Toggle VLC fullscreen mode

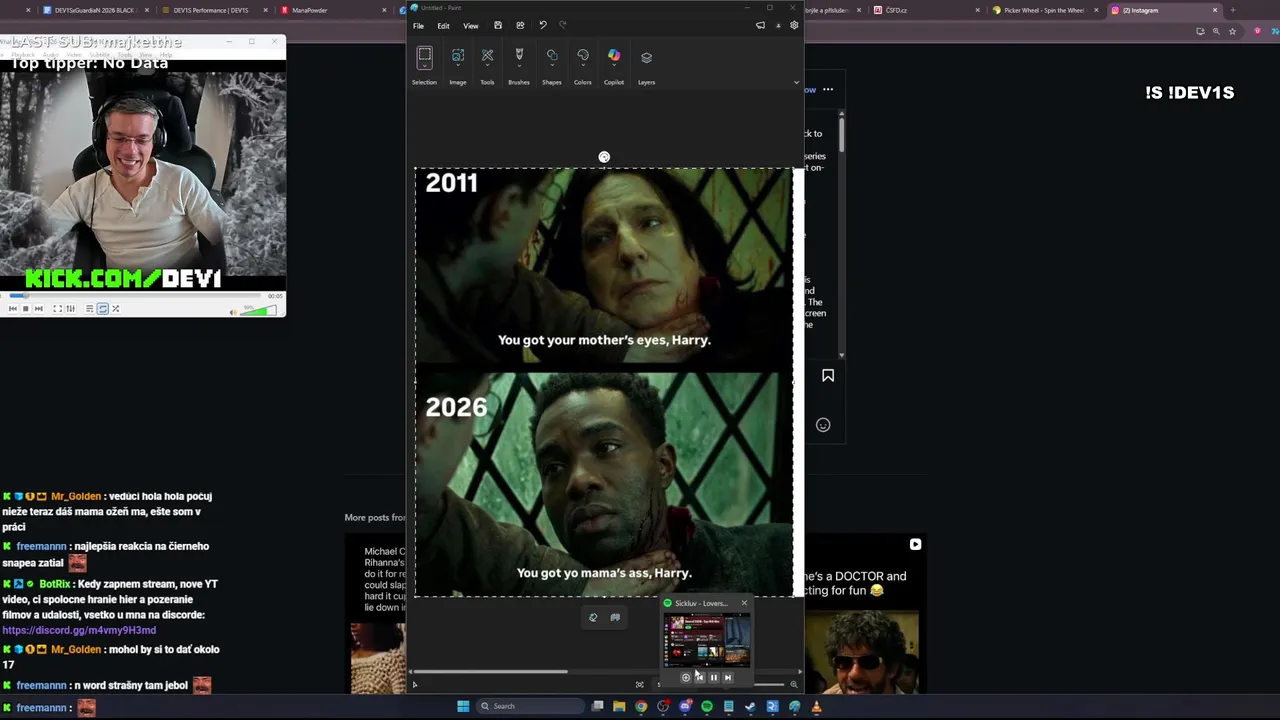click(x=57, y=309)
